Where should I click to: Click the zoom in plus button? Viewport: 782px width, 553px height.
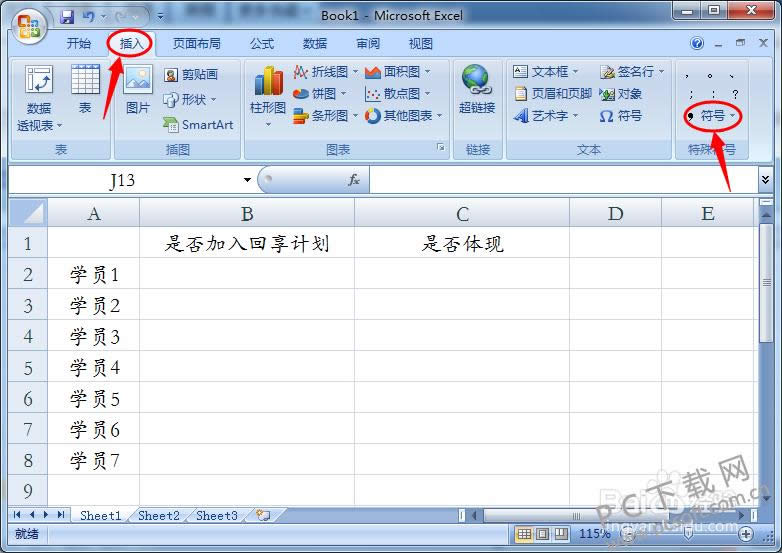tap(746, 535)
